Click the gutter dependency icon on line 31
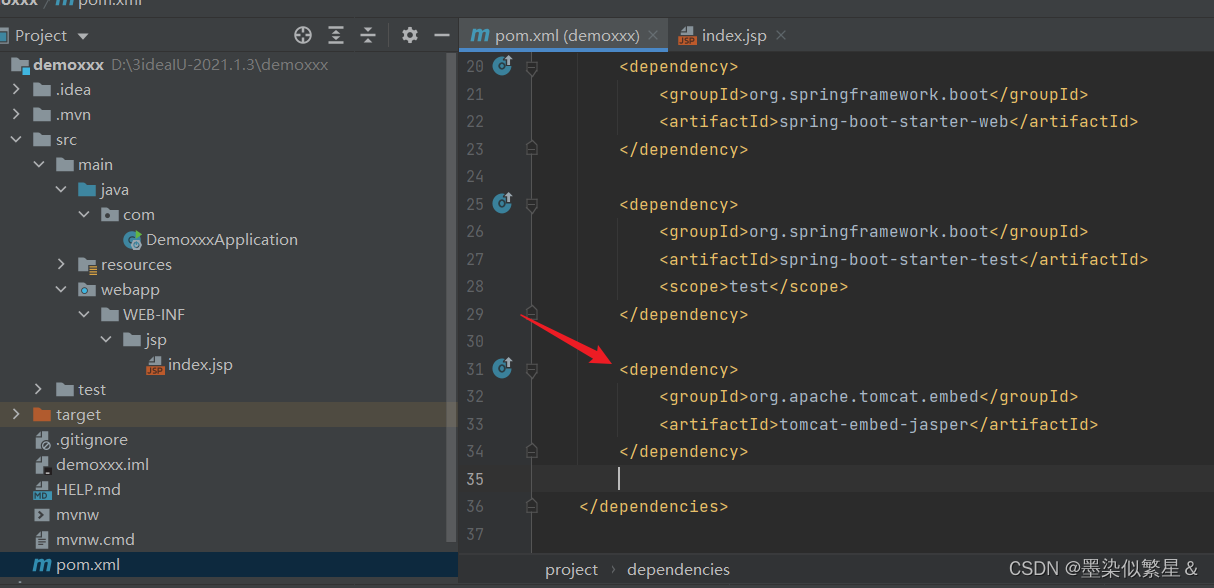 502,368
